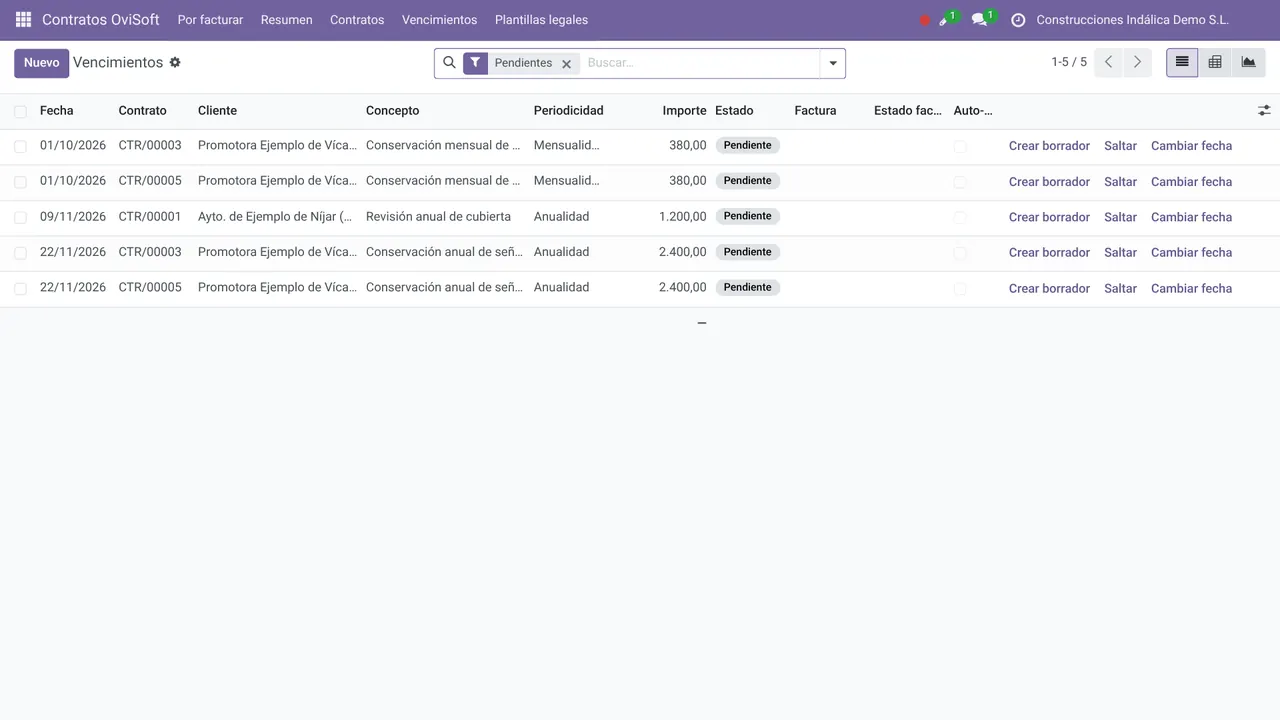Click 'Revisión anual de cubierta' concept cell
Image resolution: width=1280 pixels, height=720 pixels.
[x=438, y=216]
